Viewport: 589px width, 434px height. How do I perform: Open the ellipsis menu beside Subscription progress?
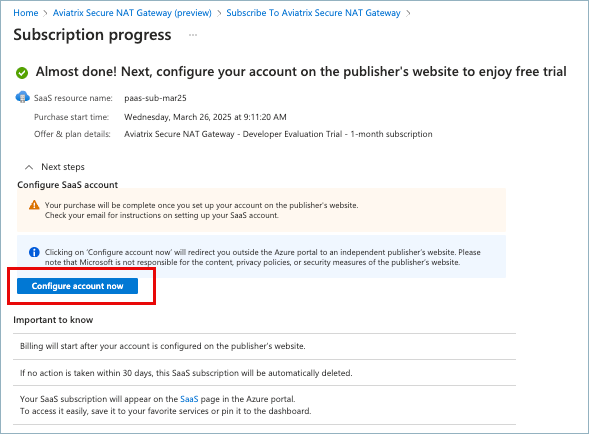(193, 35)
